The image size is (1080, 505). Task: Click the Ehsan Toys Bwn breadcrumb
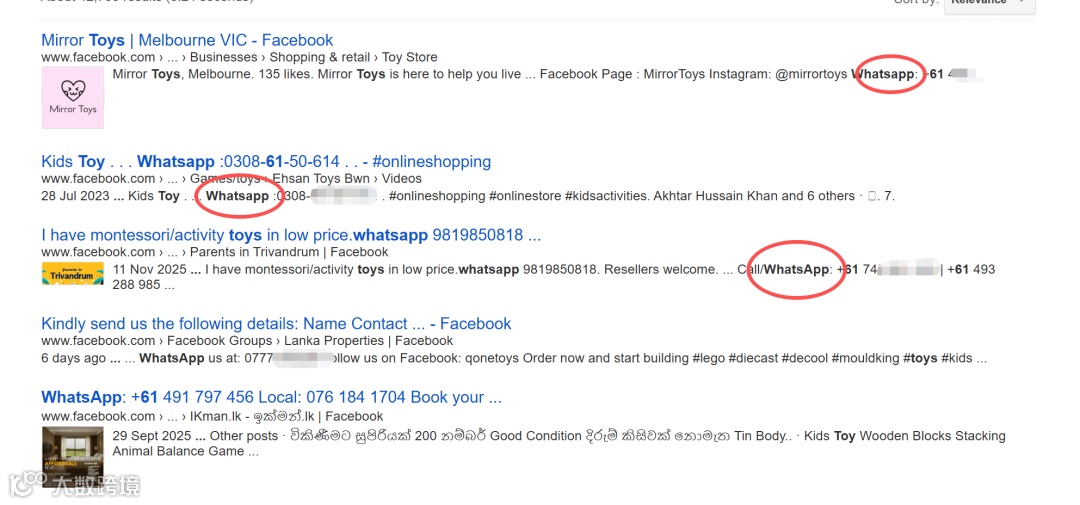click(x=321, y=178)
